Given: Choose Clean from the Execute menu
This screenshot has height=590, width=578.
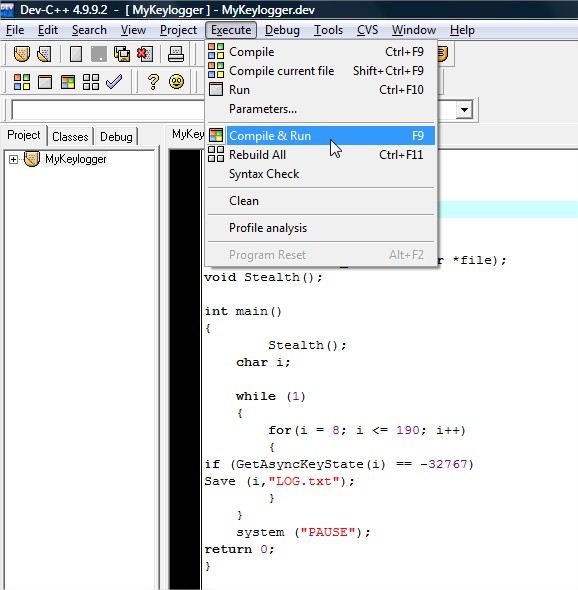Looking at the screenshot, I should coord(321,201).
